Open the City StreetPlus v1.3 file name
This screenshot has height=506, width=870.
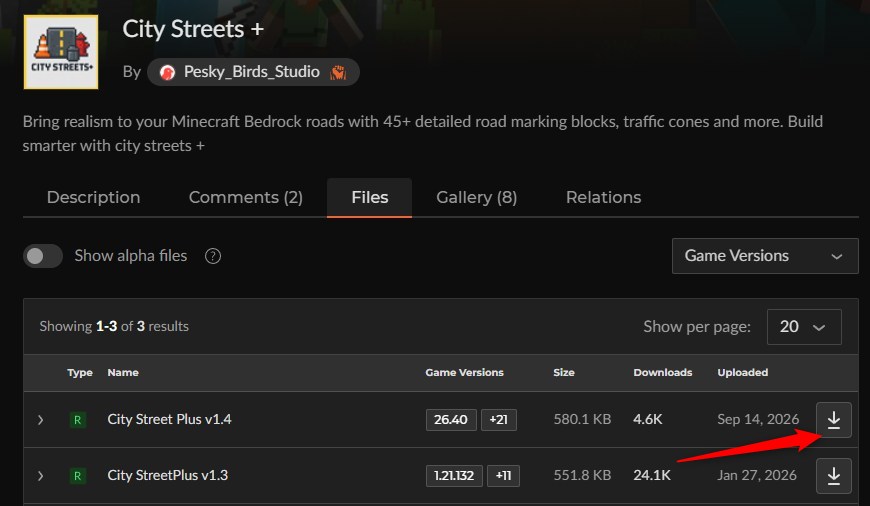(x=168, y=475)
